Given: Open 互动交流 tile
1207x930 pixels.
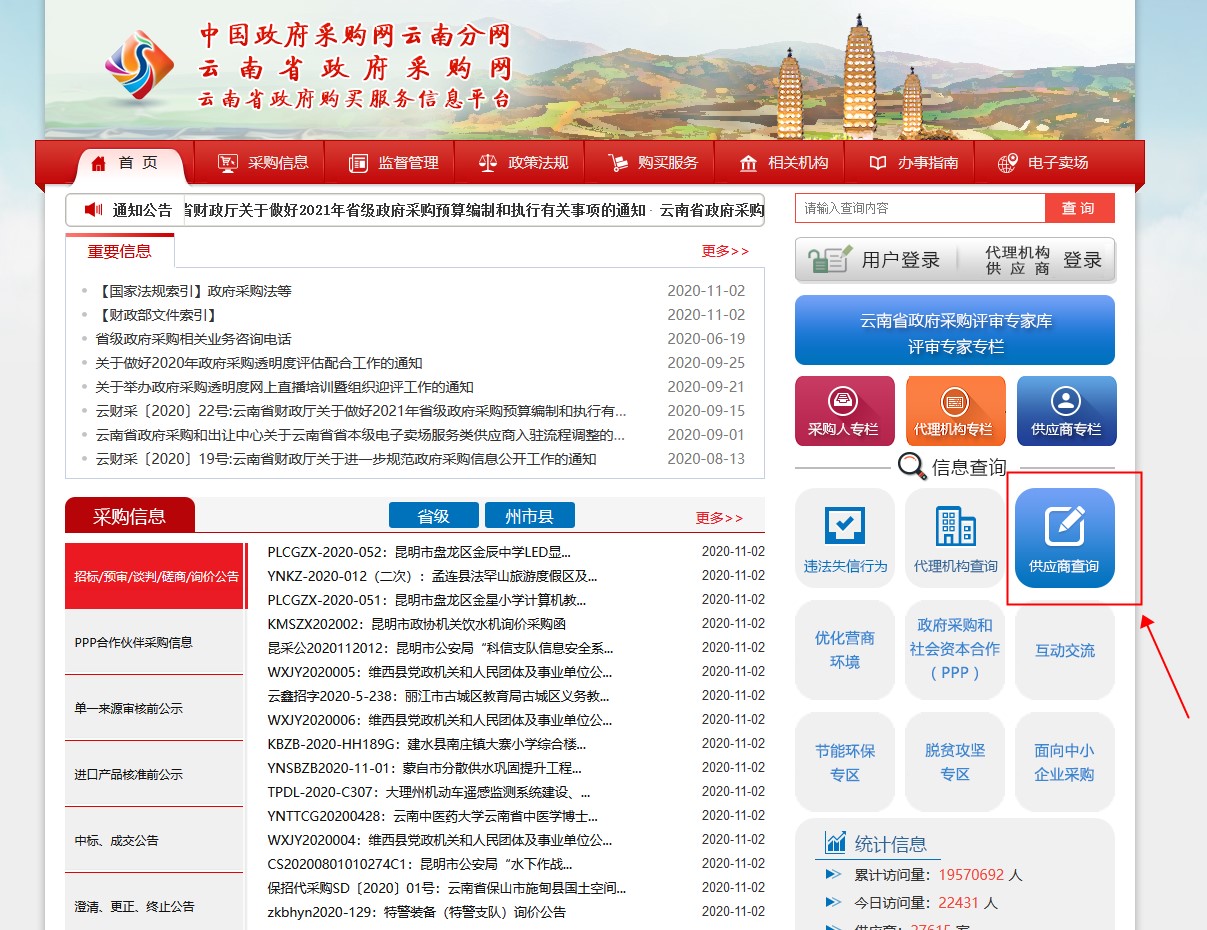Looking at the screenshot, I should coord(1065,650).
